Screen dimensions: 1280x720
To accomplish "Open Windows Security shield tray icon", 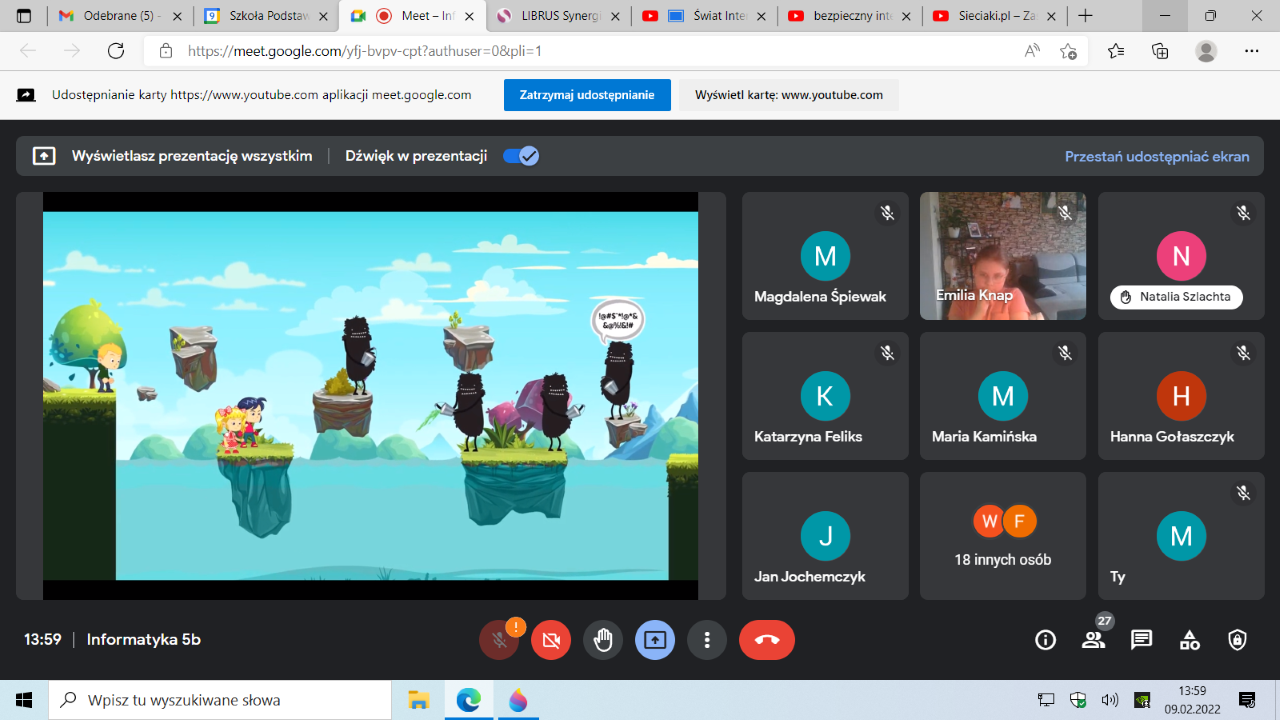I will point(1077,700).
